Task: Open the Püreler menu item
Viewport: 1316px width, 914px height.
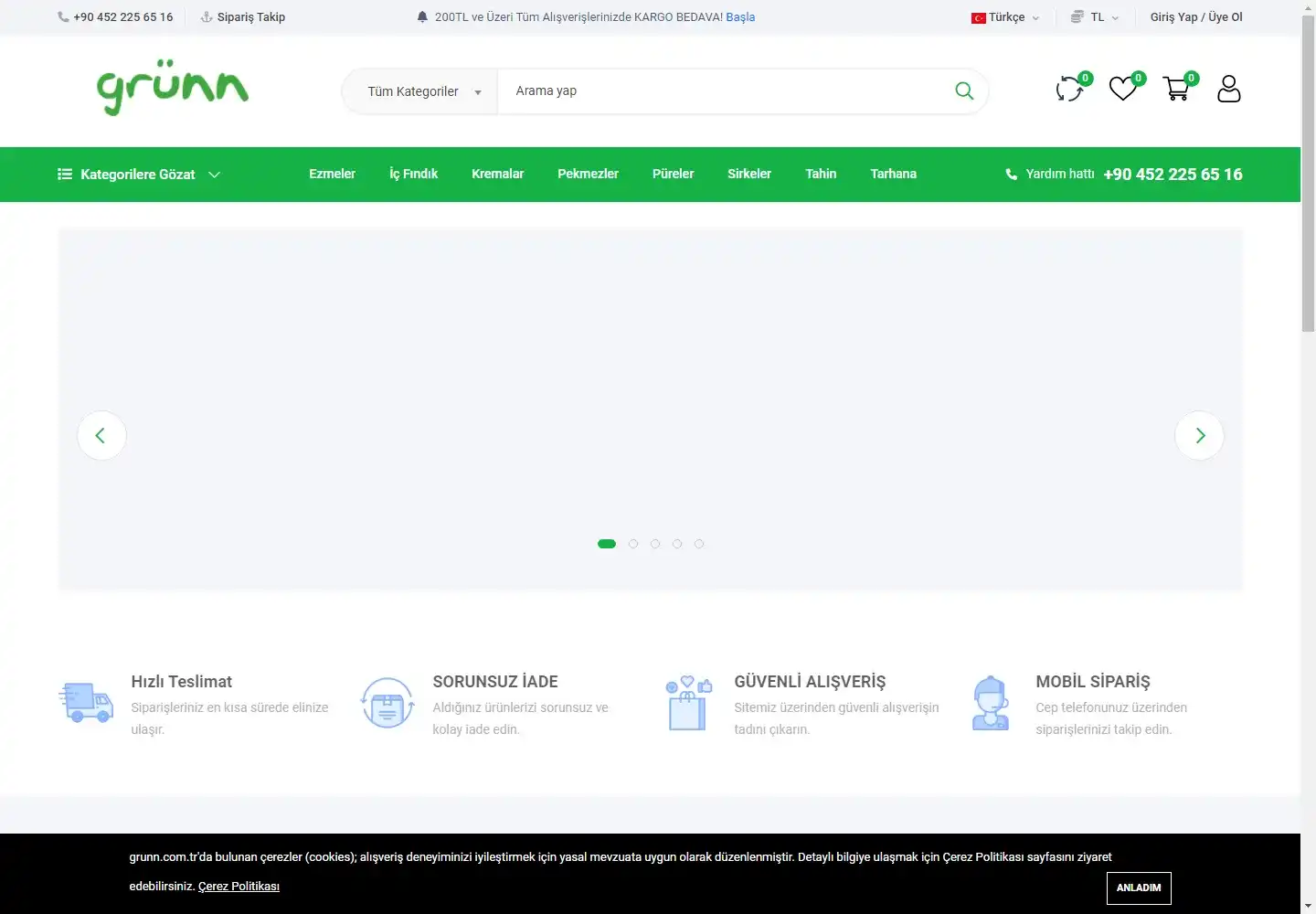Action: pyautogui.click(x=673, y=174)
